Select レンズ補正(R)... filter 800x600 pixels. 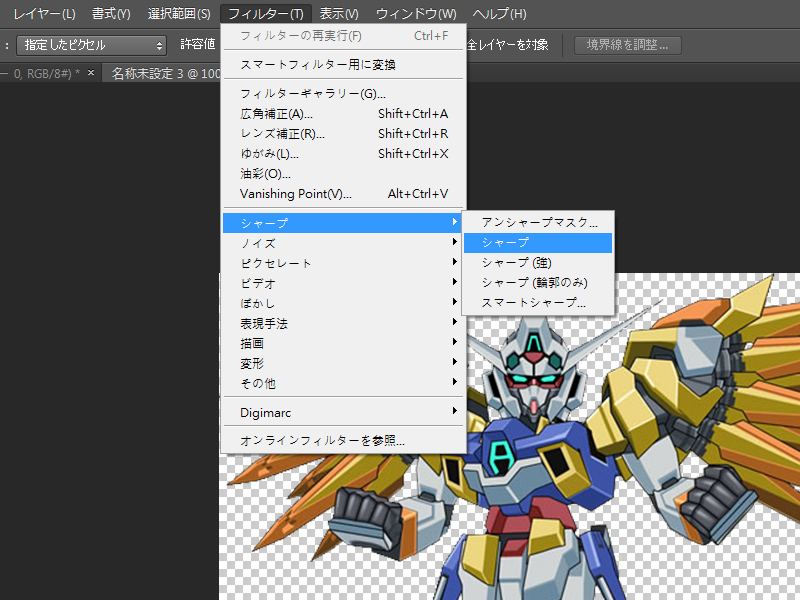(x=343, y=134)
